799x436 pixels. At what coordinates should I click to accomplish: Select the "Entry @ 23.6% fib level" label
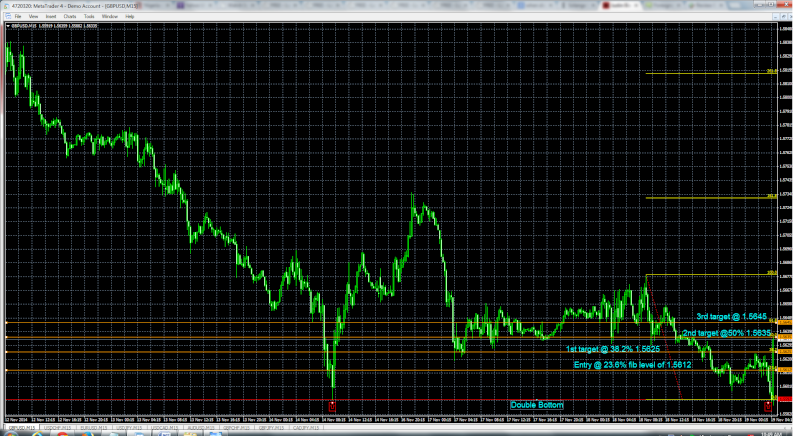[x=632, y=365]
